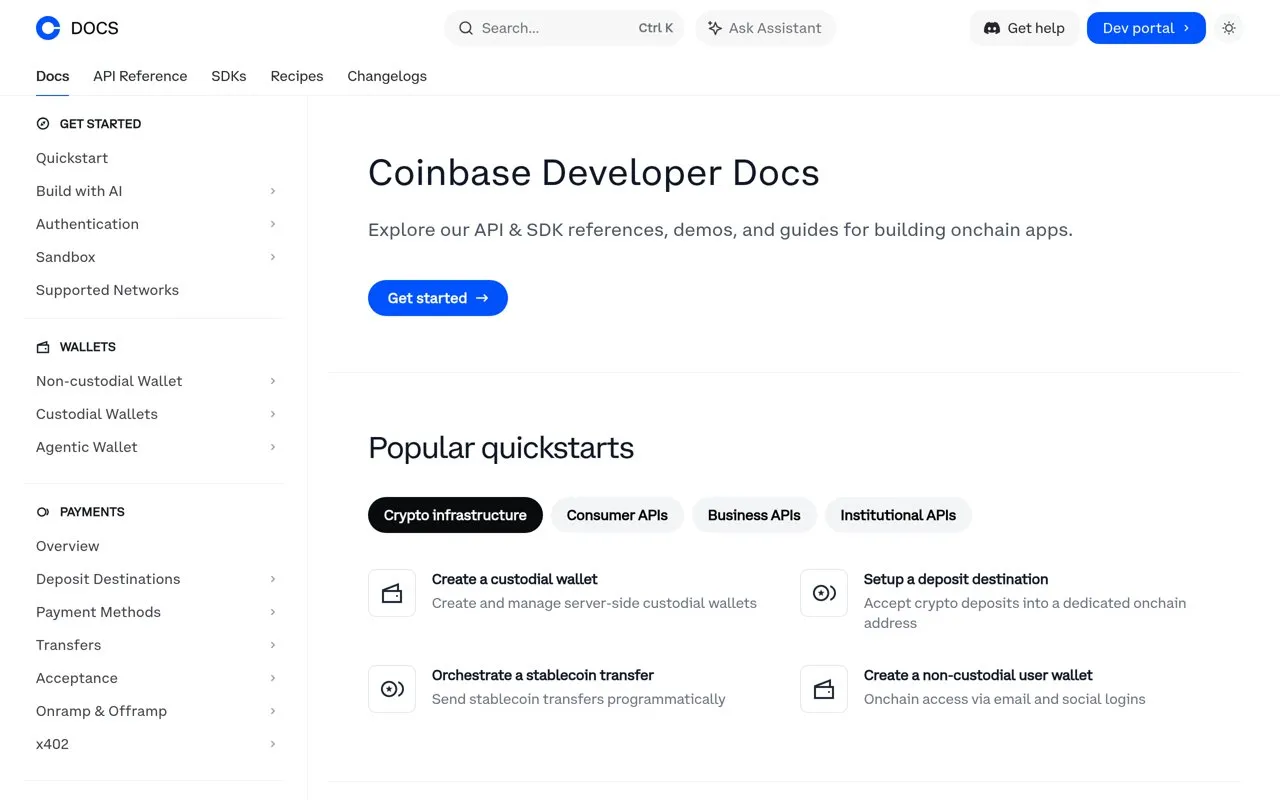Click the blue Get started button
The image size is (1280, 800).
click(438, 298)
